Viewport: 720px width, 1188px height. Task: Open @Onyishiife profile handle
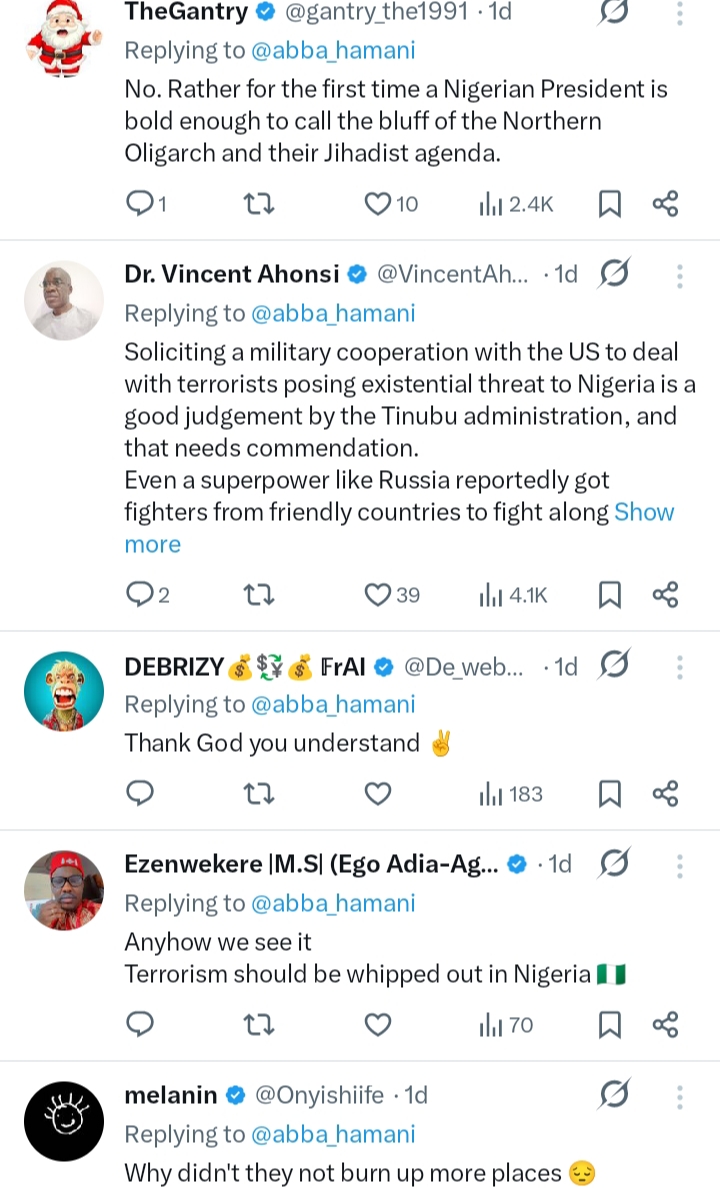(x=320, y=1095)
